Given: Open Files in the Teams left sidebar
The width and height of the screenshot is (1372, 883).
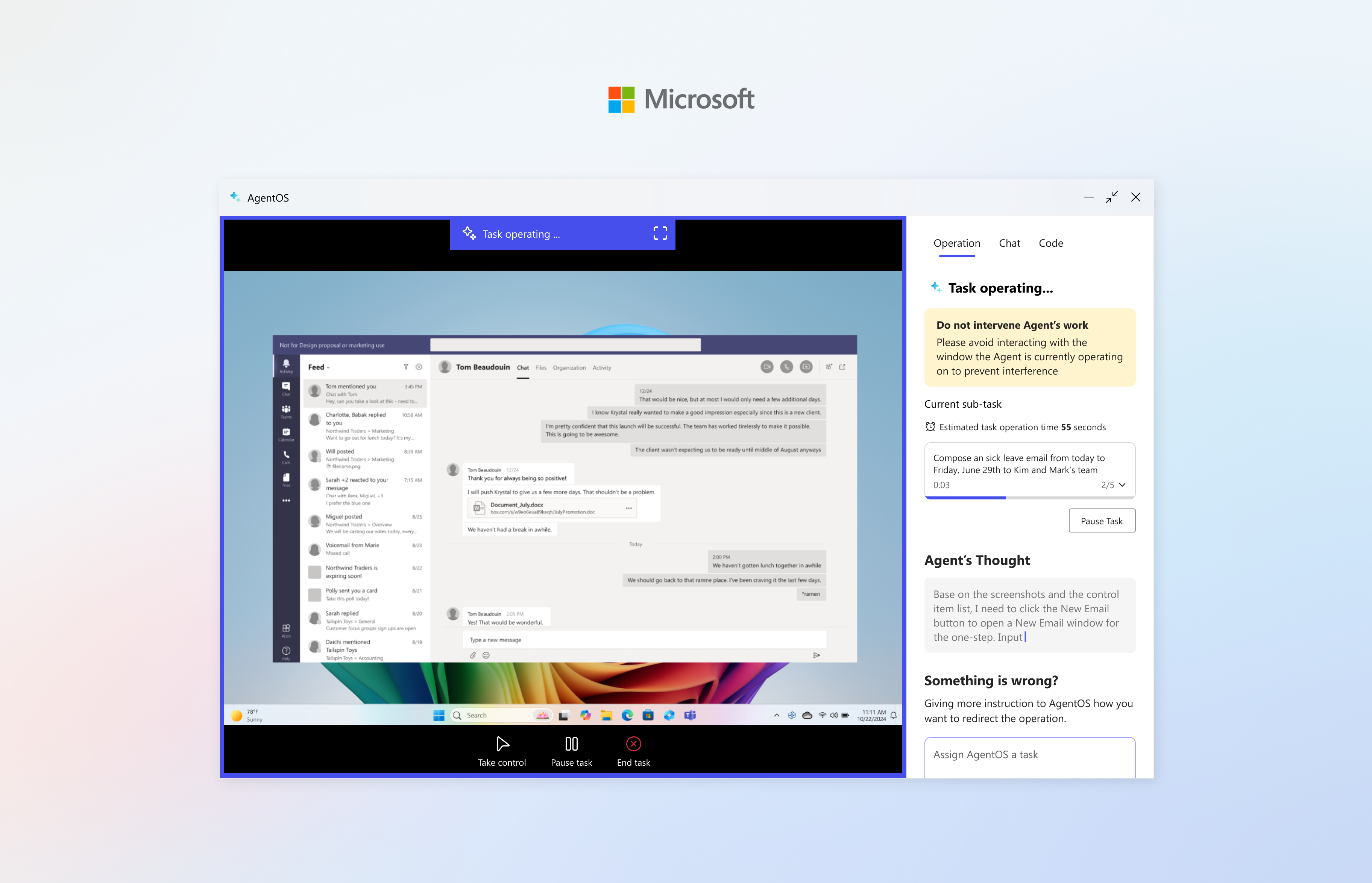Looking at the screenshot, I should (286, 480).
